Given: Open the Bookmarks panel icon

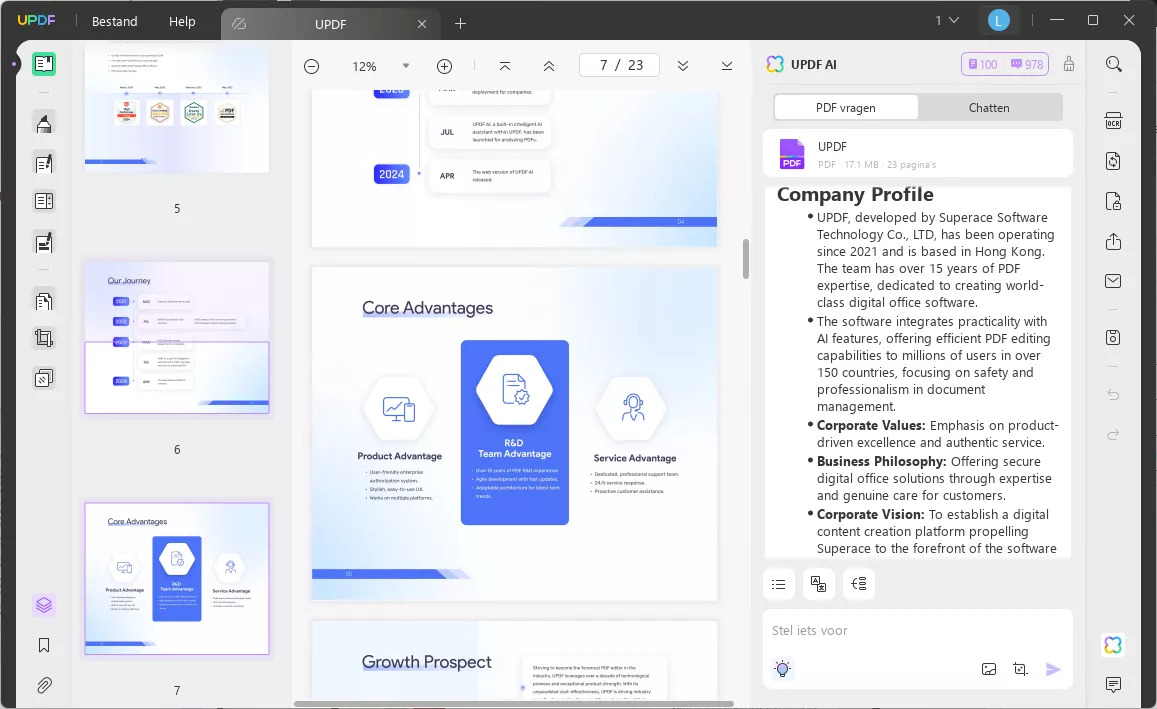Looking at the screenshot, I should 44,646.
